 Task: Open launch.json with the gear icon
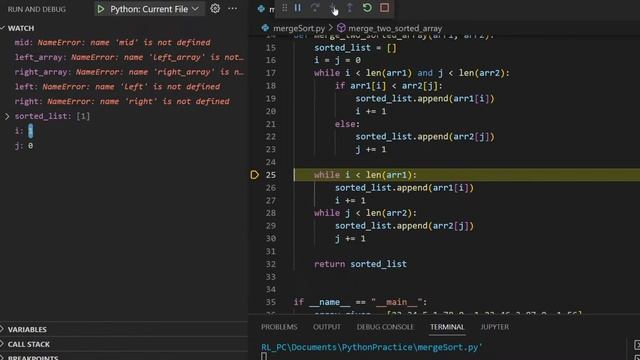(215, 9)
